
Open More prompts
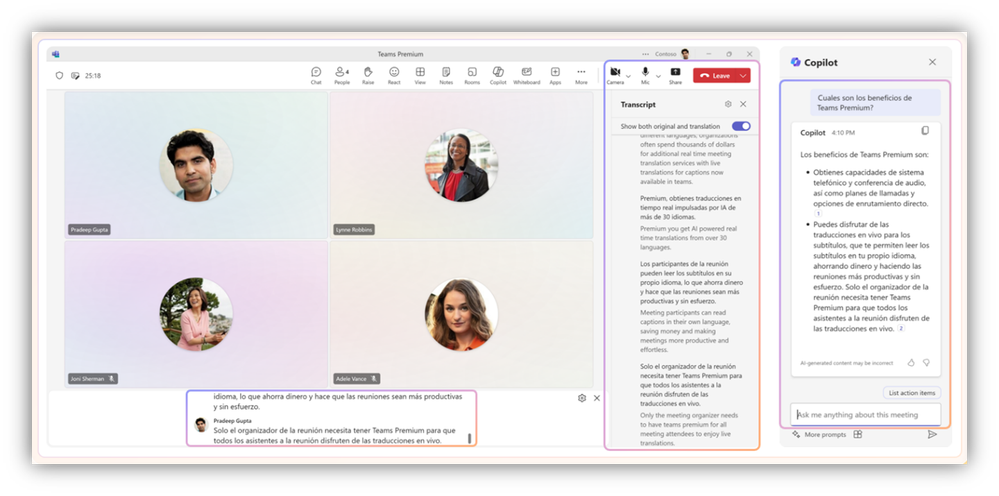click(x=819, y=434)
